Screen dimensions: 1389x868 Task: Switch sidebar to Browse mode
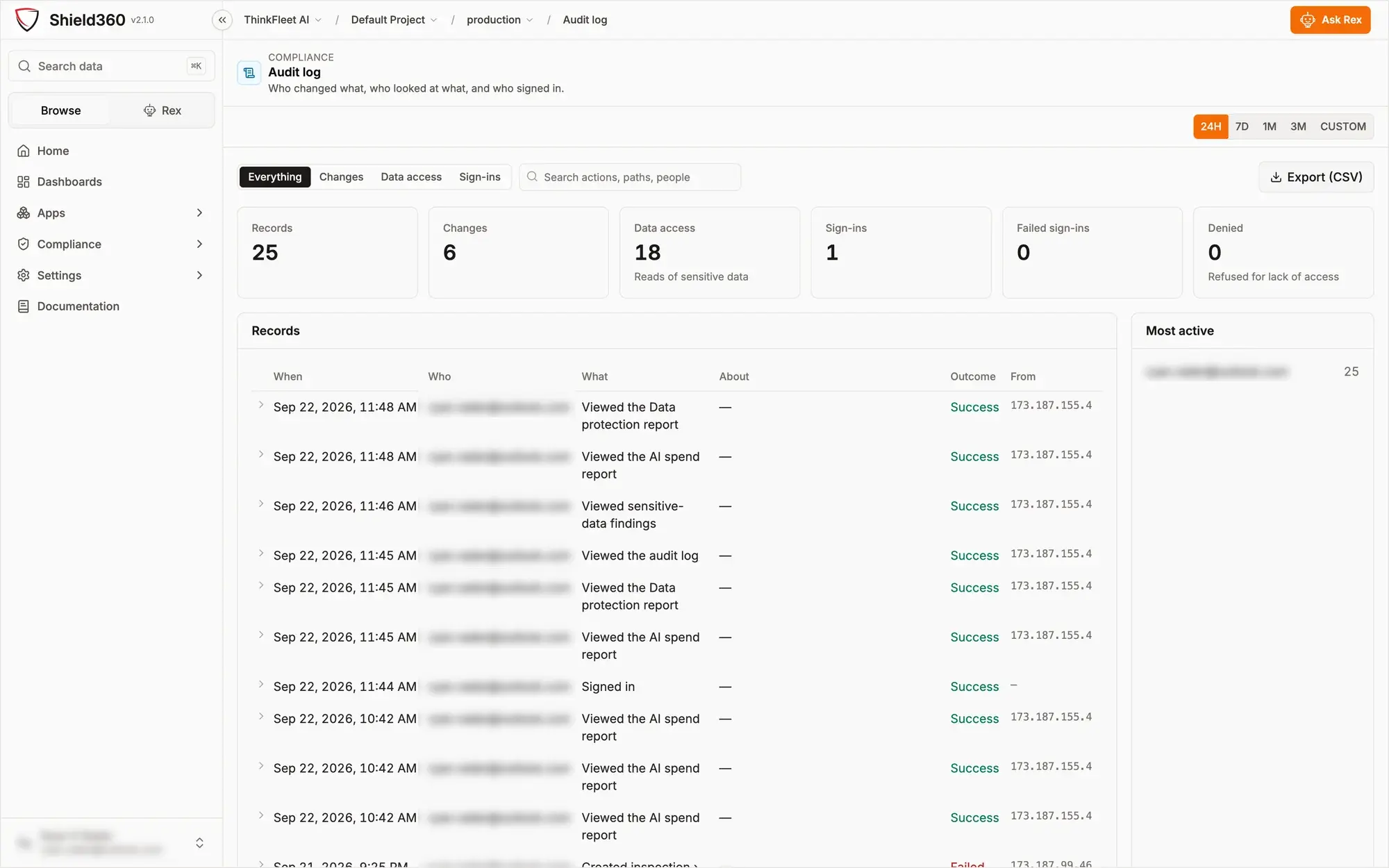point(60,110)
